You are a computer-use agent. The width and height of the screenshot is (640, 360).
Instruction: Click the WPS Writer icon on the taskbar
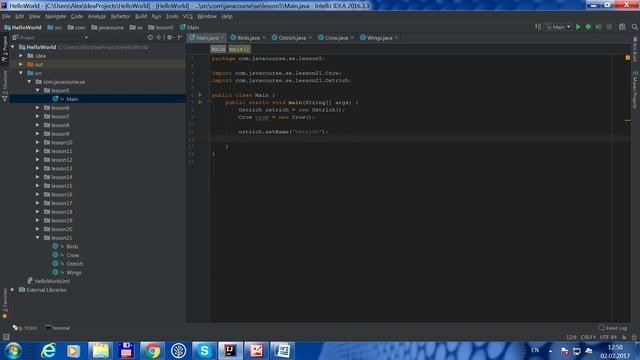pos(282,351)
